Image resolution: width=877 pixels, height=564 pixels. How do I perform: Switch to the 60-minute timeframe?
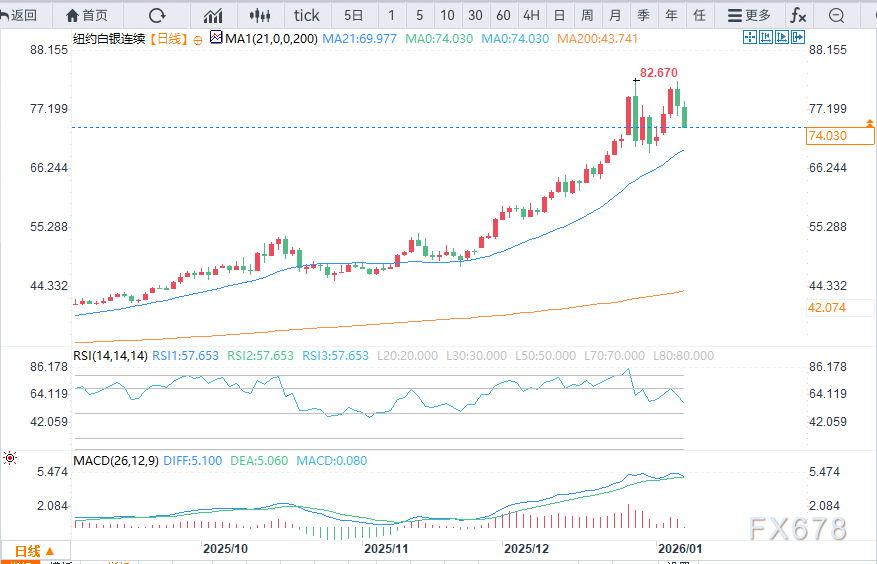coord(503,15)
